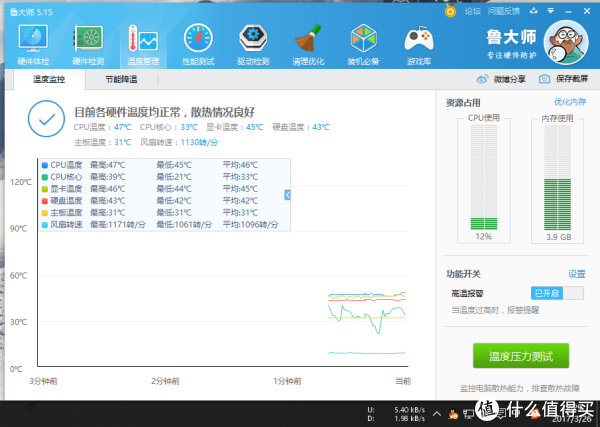Click 平均:1096转/分 in legend

(x=251, y=225)
